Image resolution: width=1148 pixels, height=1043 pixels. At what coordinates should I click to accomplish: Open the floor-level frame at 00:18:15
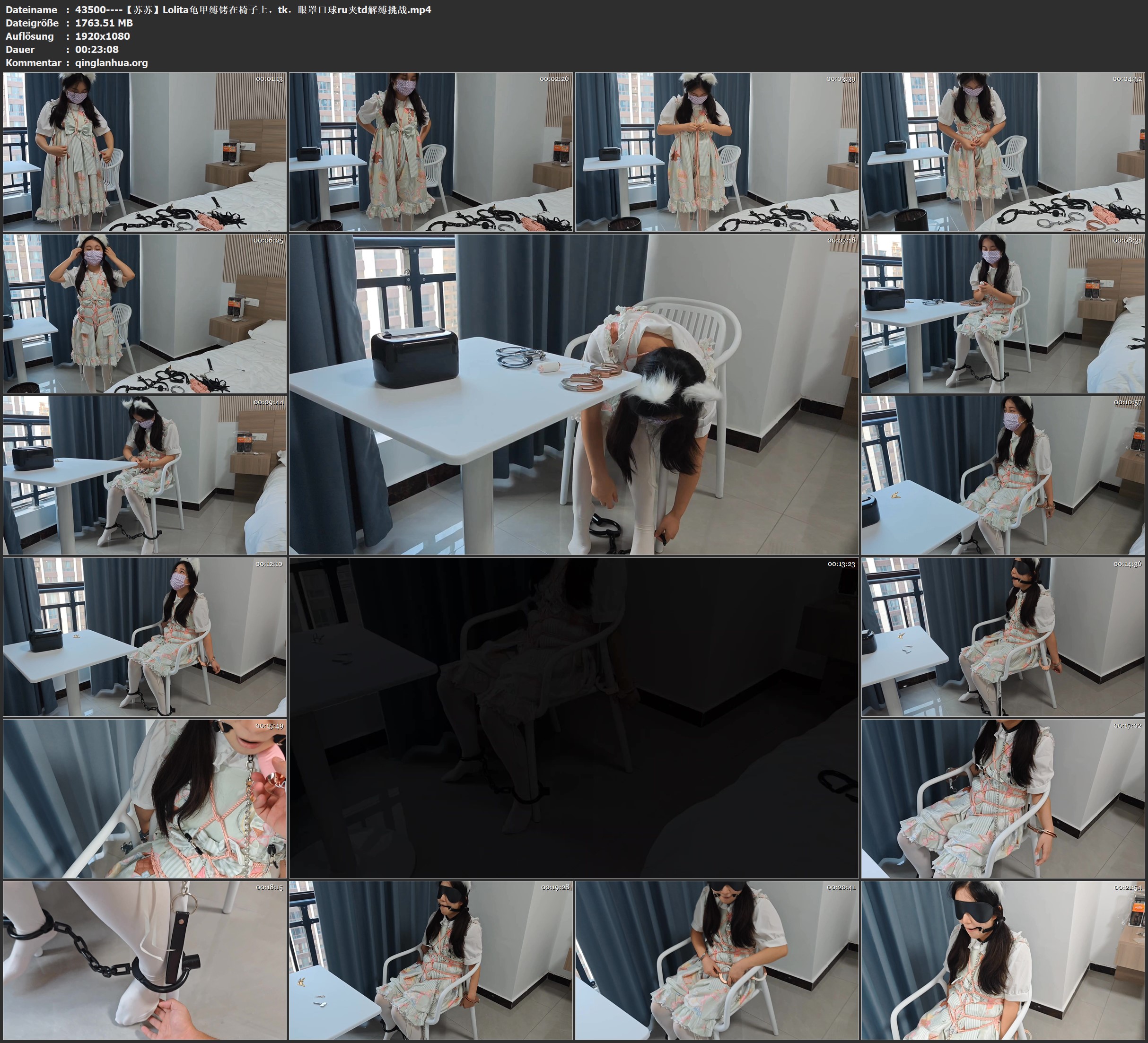click(145, 960)
